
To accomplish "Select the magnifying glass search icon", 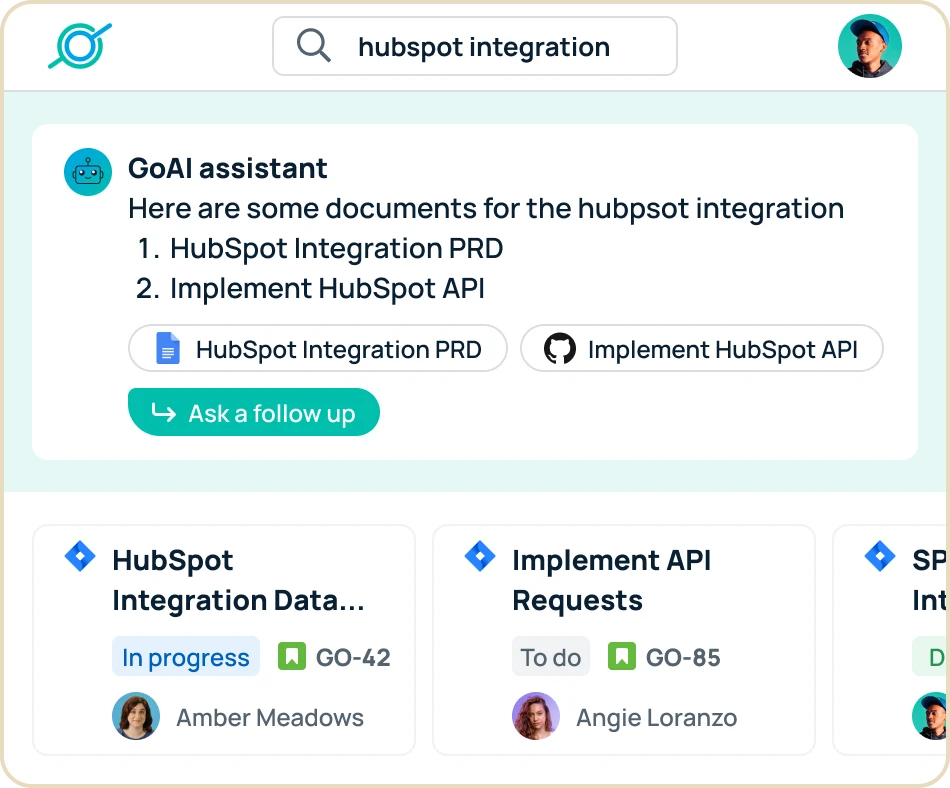I will 311,45.
